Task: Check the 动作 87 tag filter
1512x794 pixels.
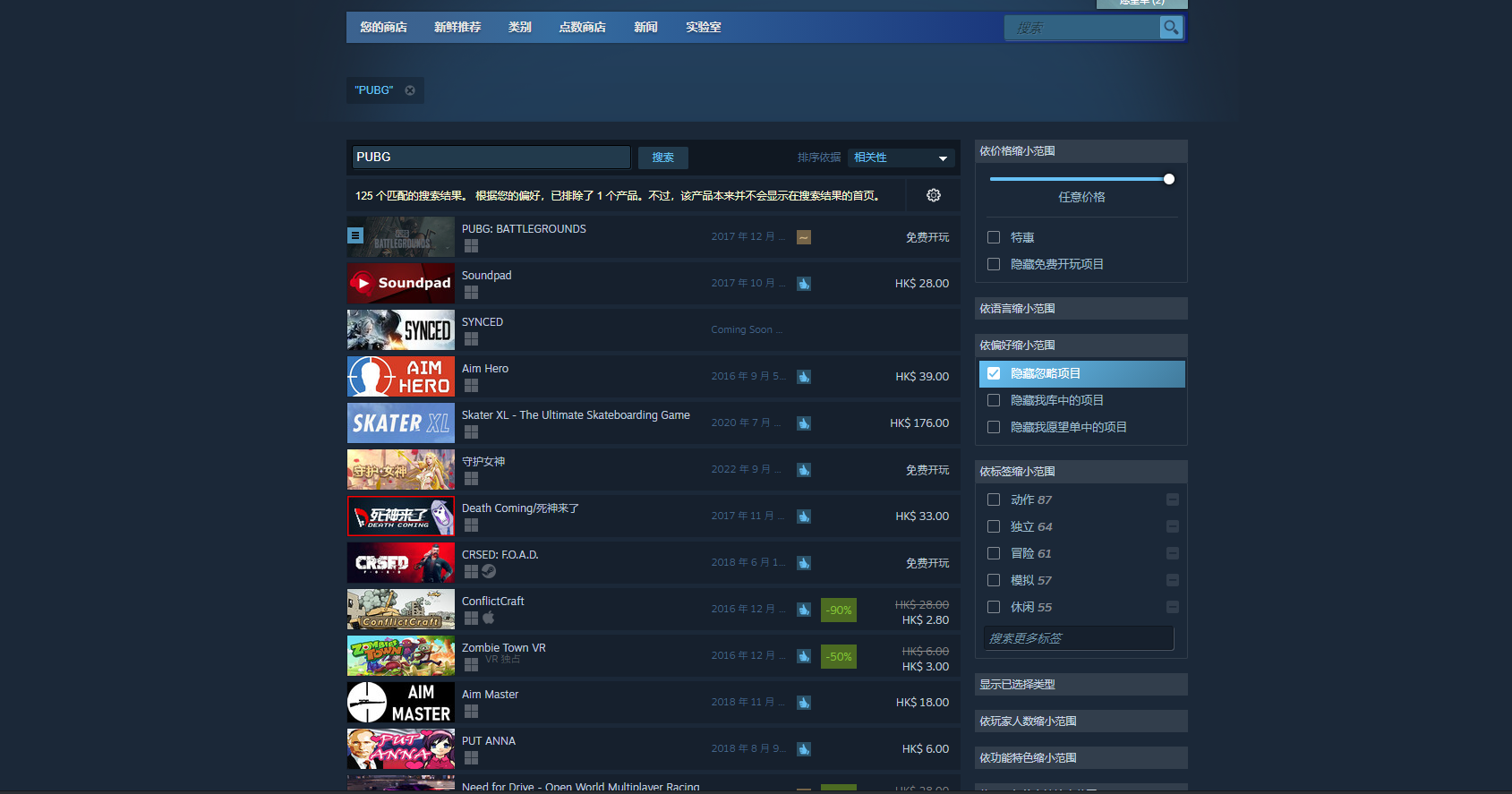Action: tap(994, 499)
